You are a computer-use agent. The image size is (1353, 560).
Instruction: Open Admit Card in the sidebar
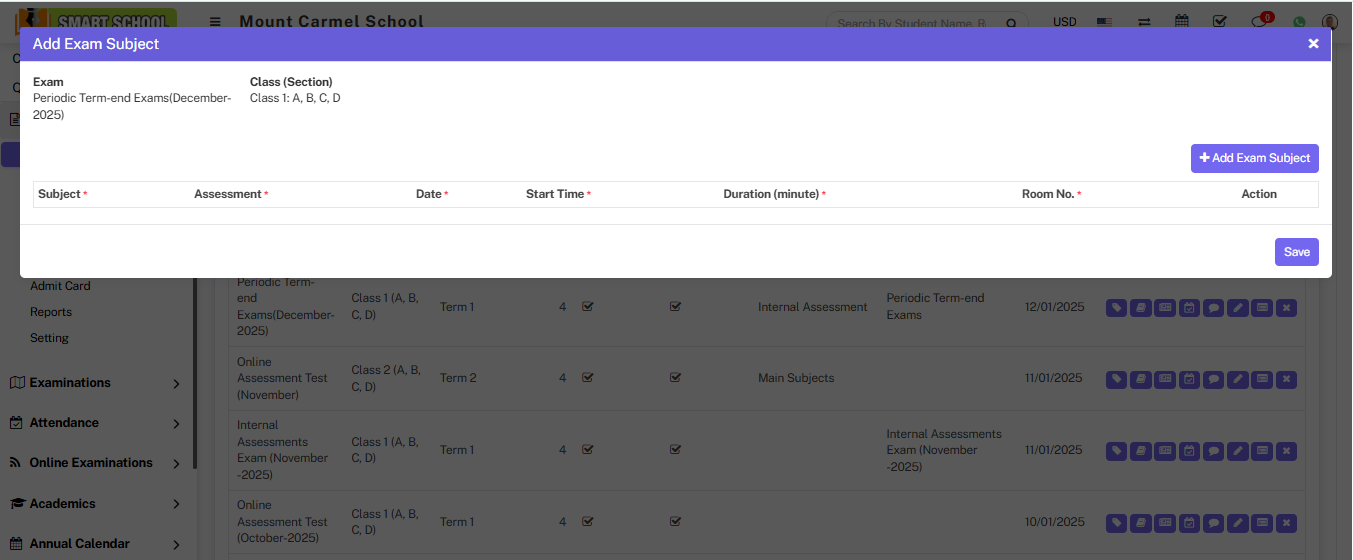pos(60,286)
